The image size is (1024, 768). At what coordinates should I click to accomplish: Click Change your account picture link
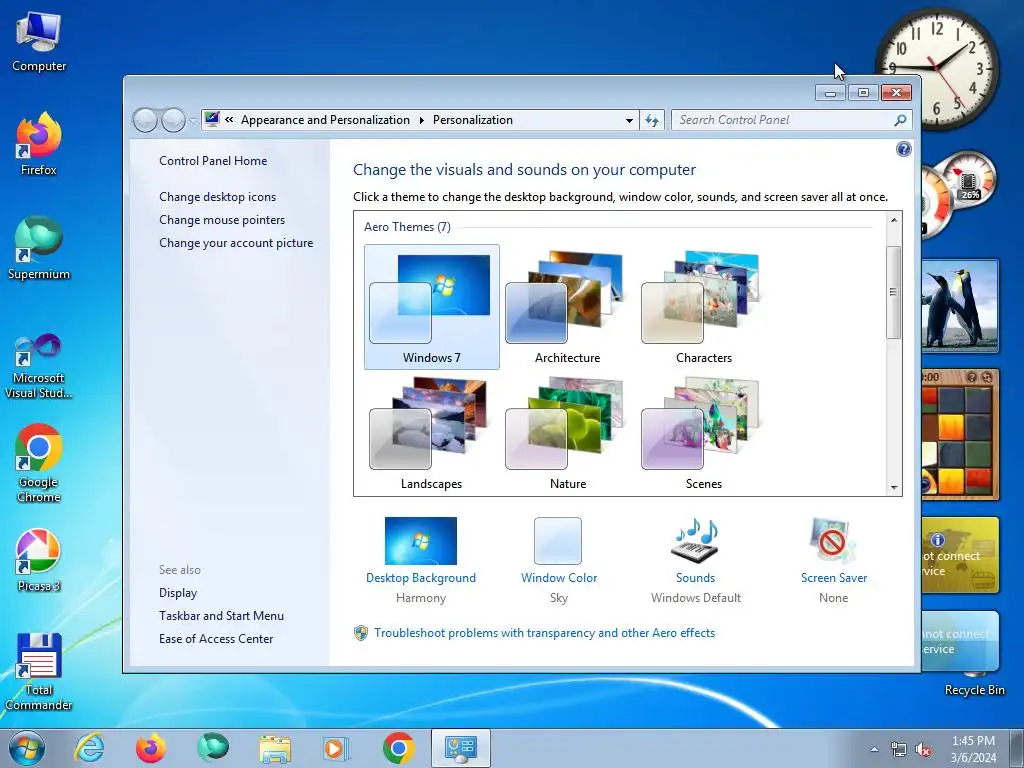pos(236,243)
